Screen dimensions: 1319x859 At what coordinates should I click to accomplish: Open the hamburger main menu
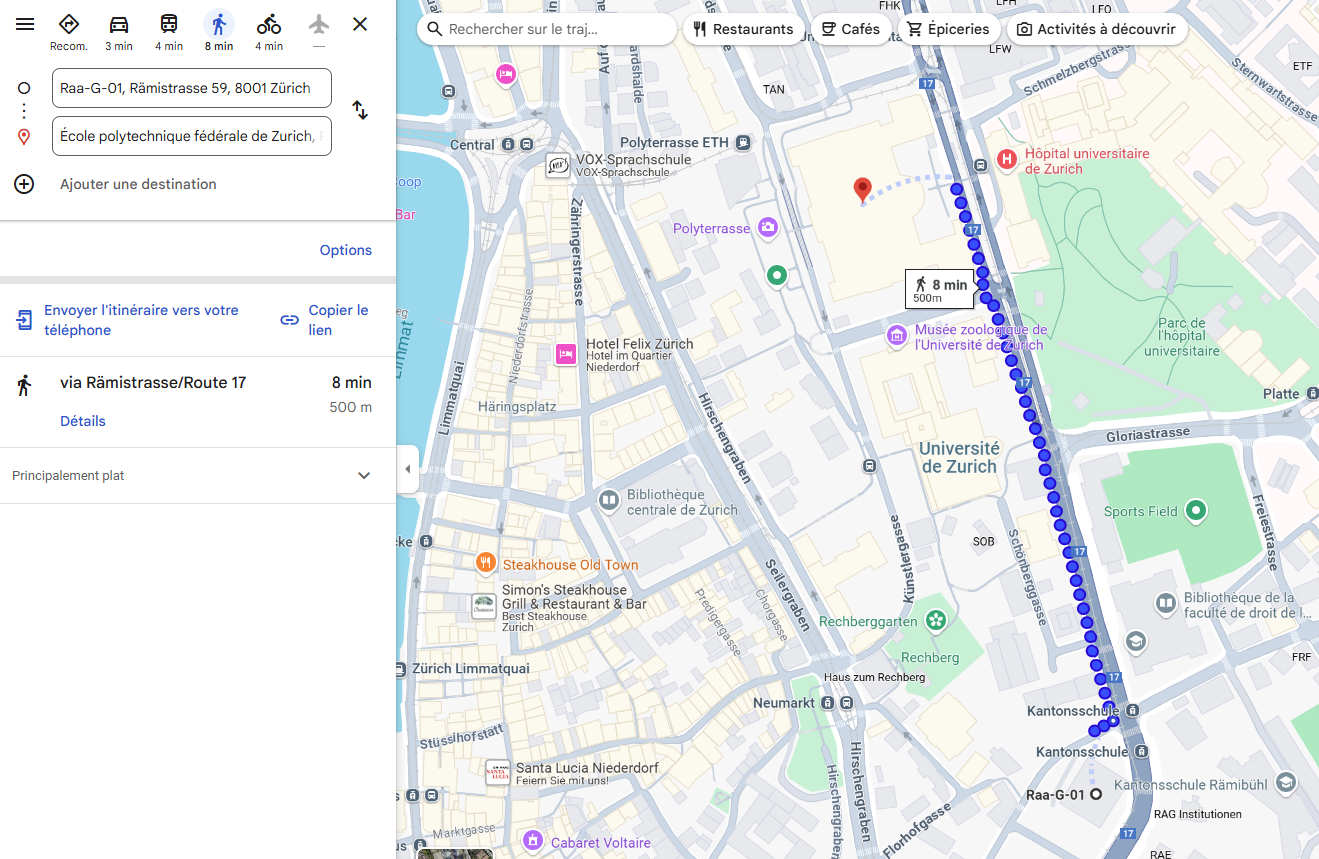[x=25, y=24]
